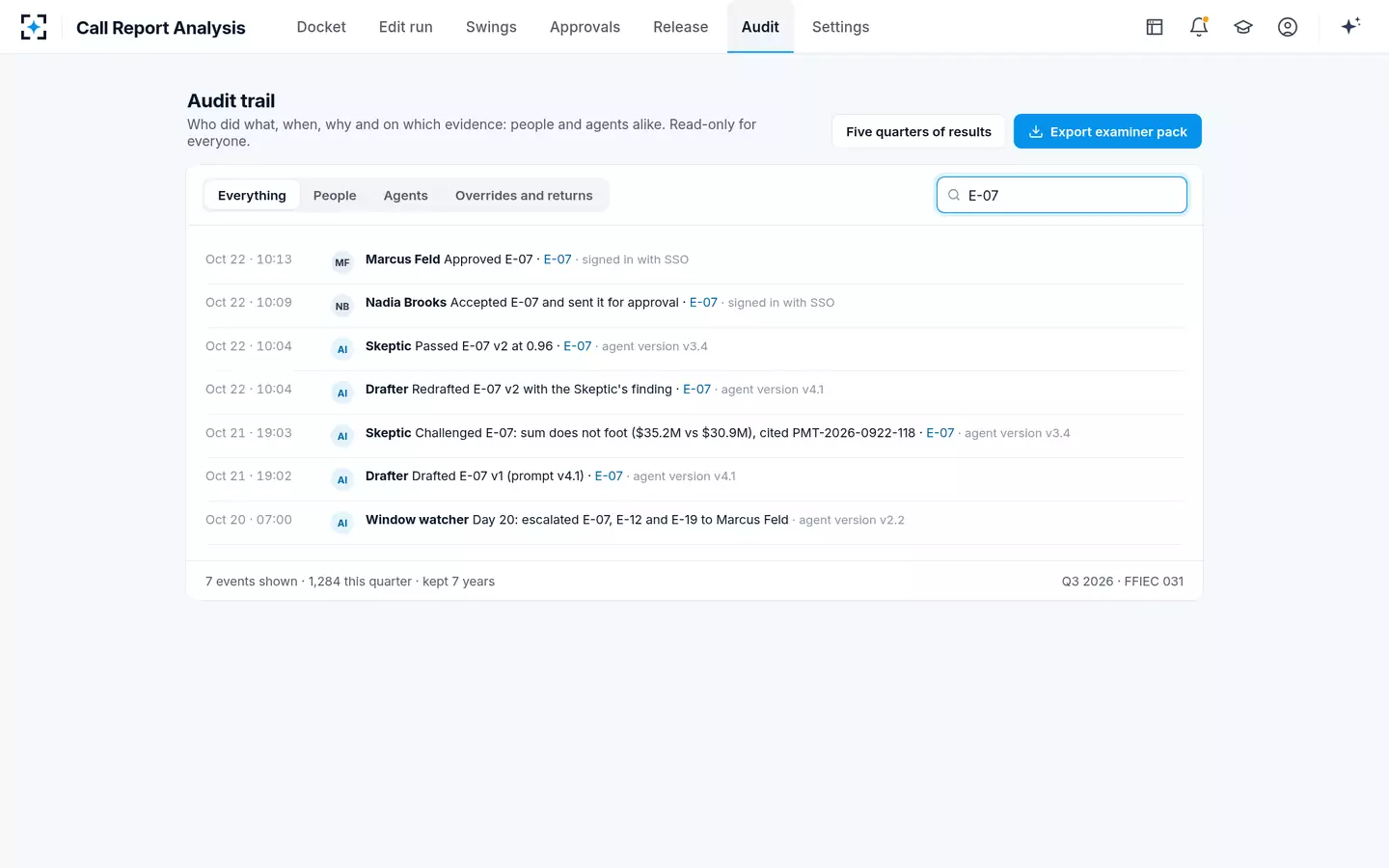The image size is (1389, 868).
Task: Switch to the Swings tab
Action: coord(491,27)
